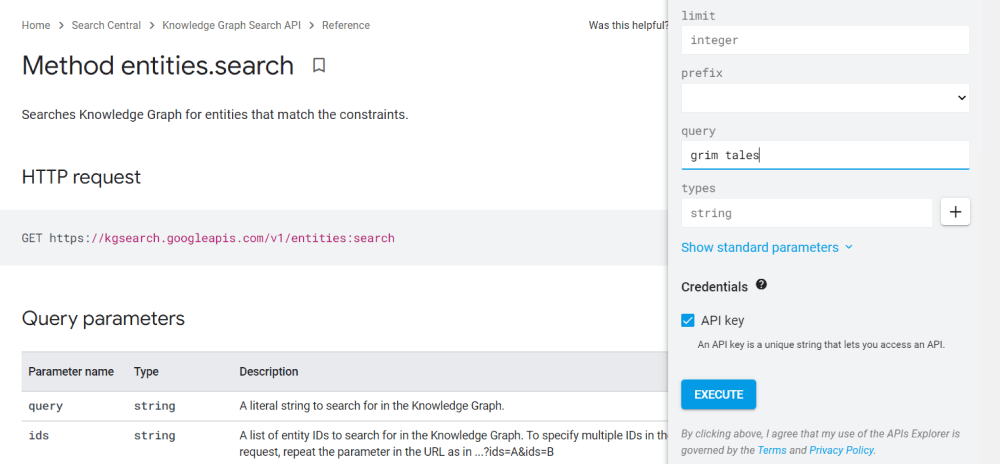Expand Show standard parameters
This screenshot has height=464, width=1000.
[767, 247]
